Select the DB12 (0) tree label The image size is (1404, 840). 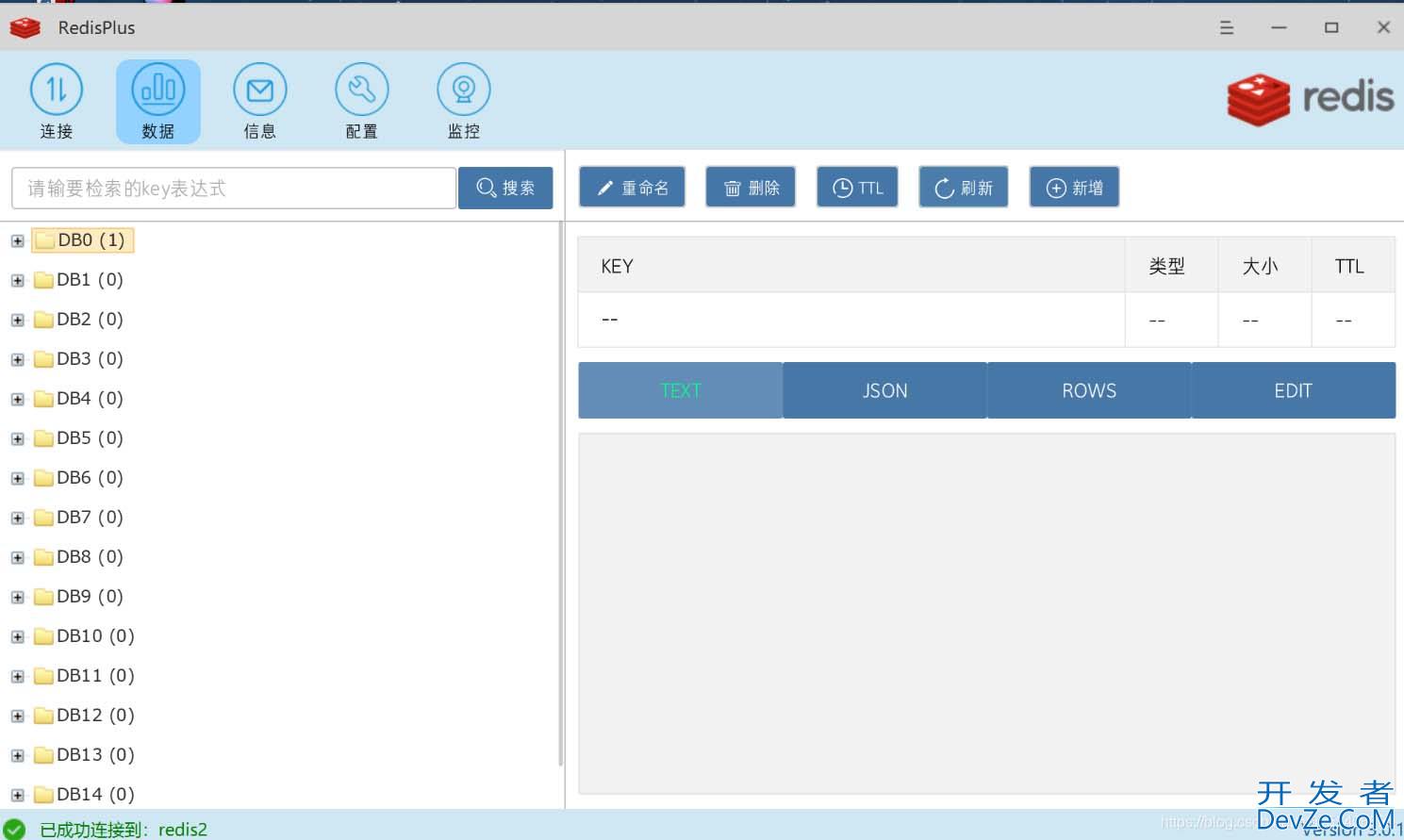click(x=95, y=716)
